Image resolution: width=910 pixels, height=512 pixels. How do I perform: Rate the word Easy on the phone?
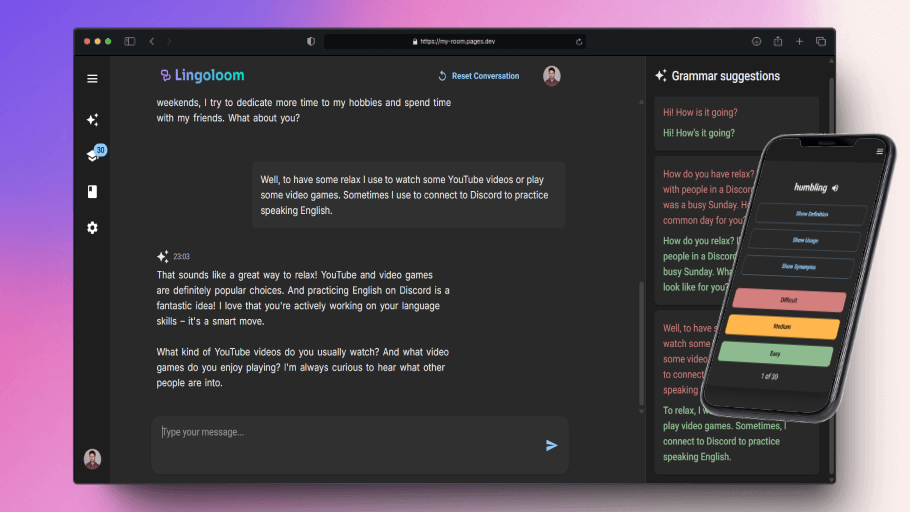[x=775, y=354]
